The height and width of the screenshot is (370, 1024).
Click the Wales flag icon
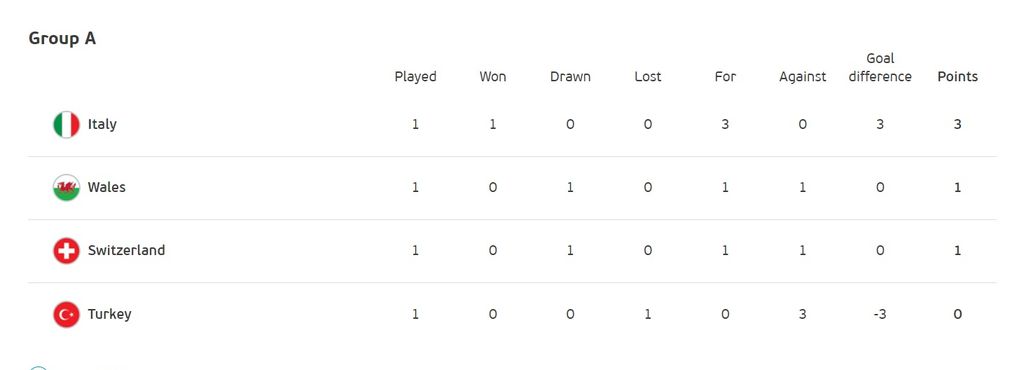[x=66, y=187]
